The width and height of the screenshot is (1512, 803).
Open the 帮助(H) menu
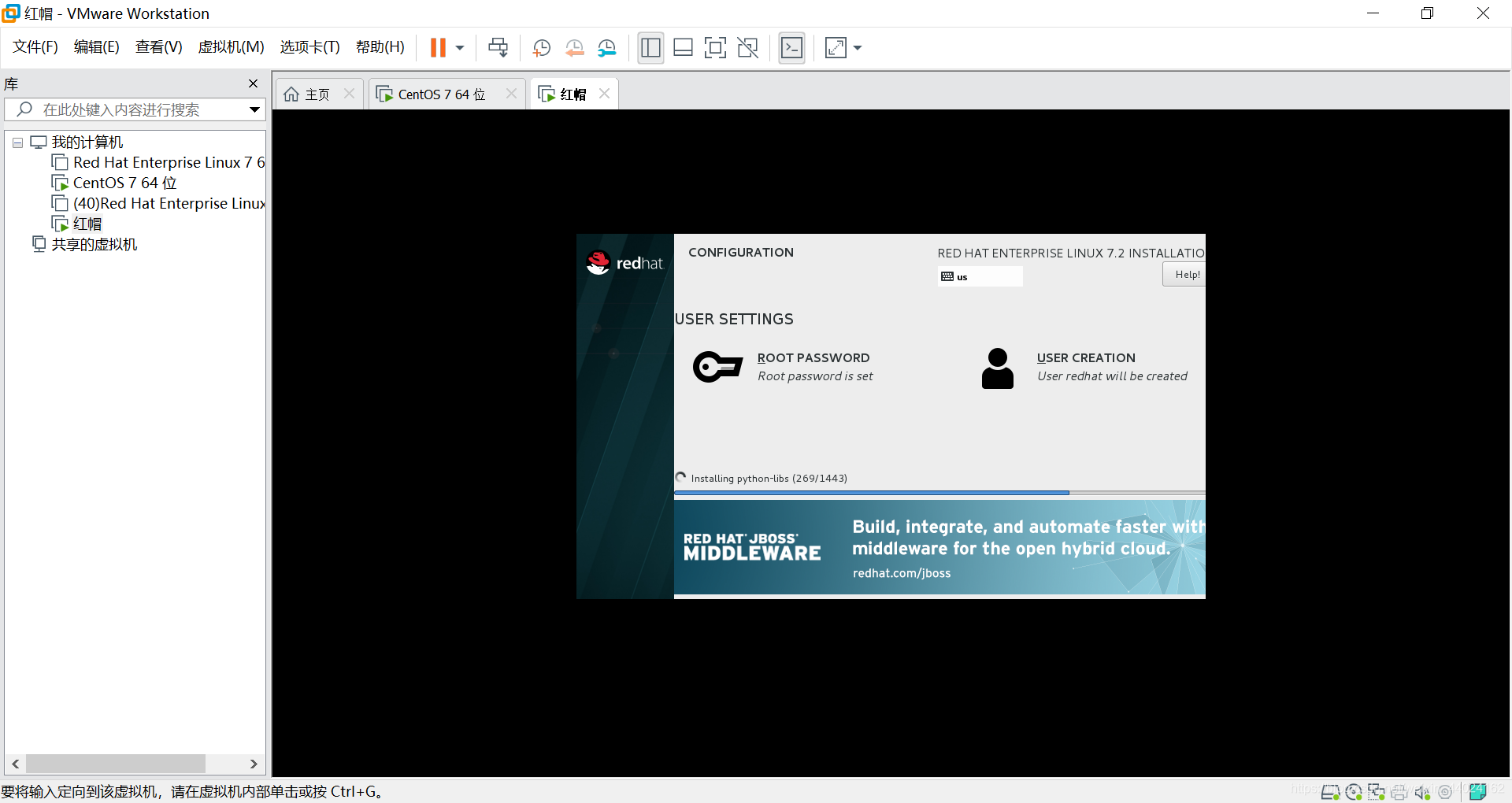380,47
